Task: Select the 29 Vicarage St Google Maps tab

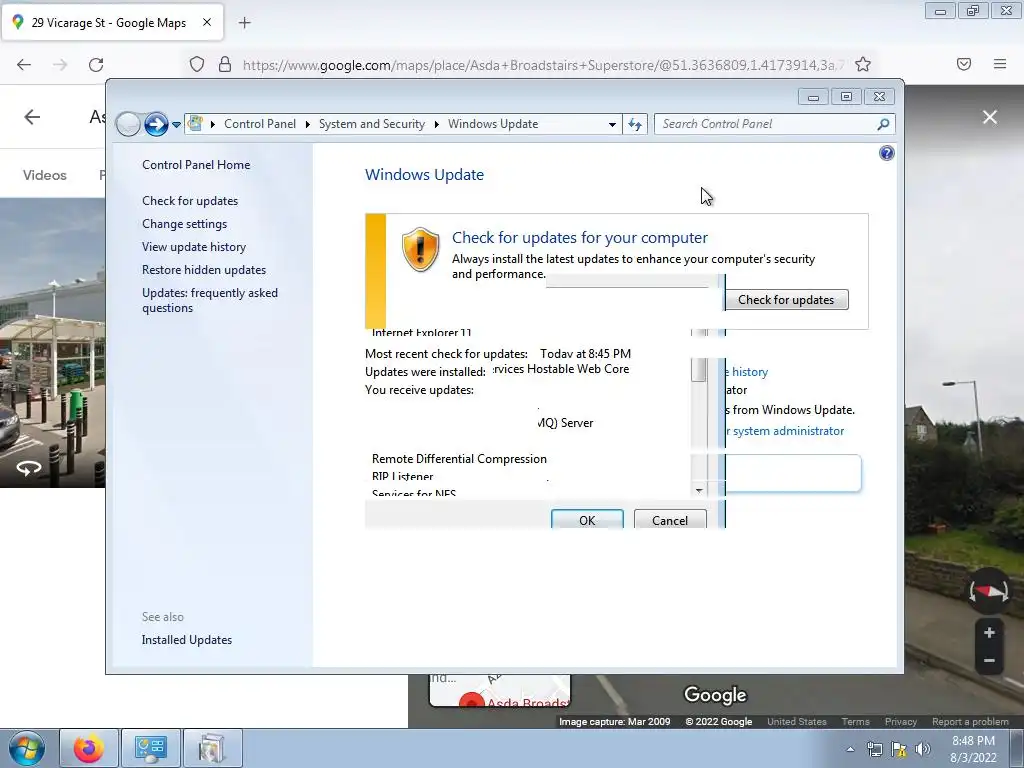Action: click(112, 22)
